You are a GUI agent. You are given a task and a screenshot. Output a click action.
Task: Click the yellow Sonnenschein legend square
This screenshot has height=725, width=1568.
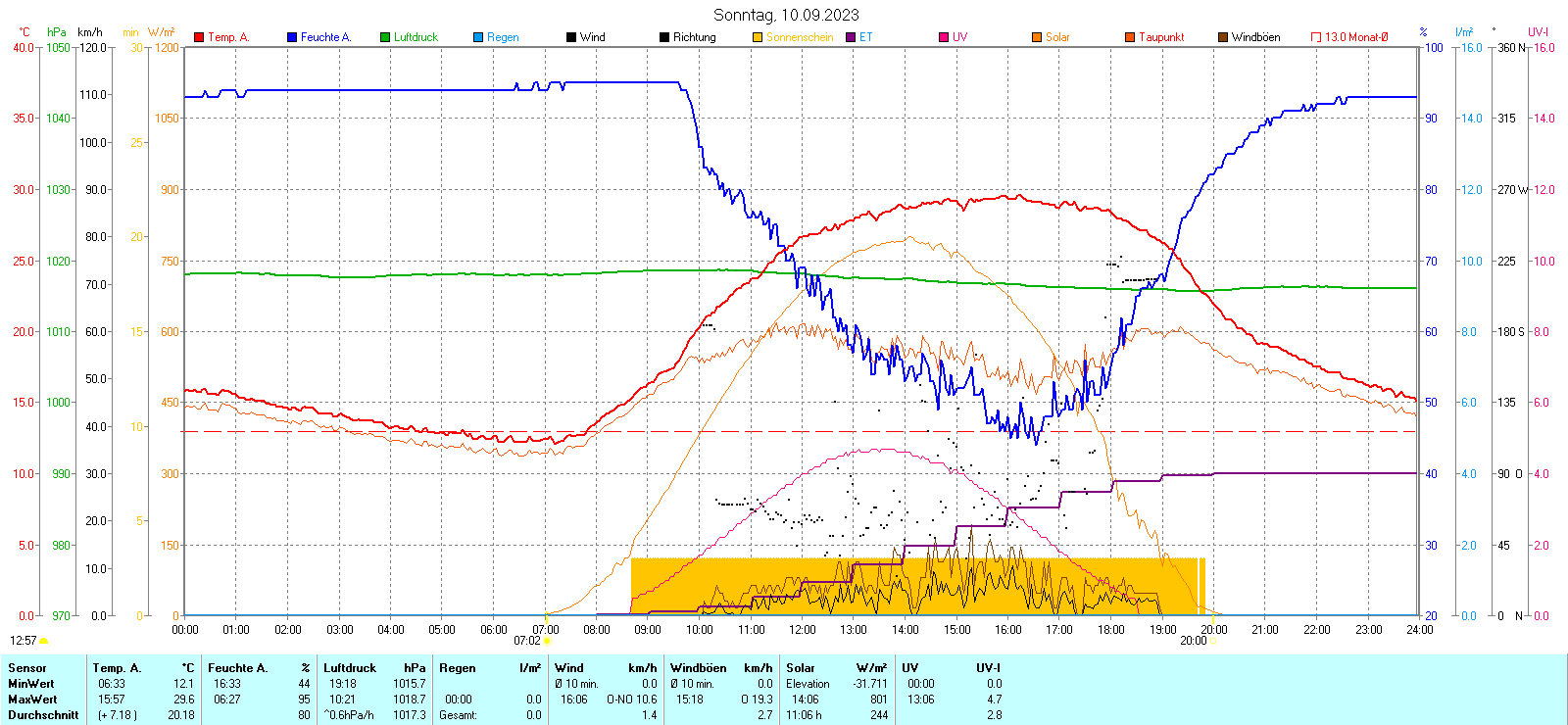[x=758, y=37]
